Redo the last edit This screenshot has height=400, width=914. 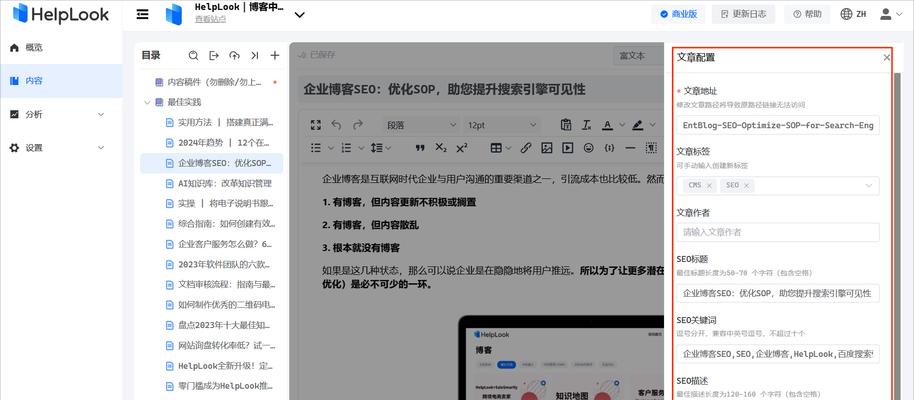[x=357, y=125]
